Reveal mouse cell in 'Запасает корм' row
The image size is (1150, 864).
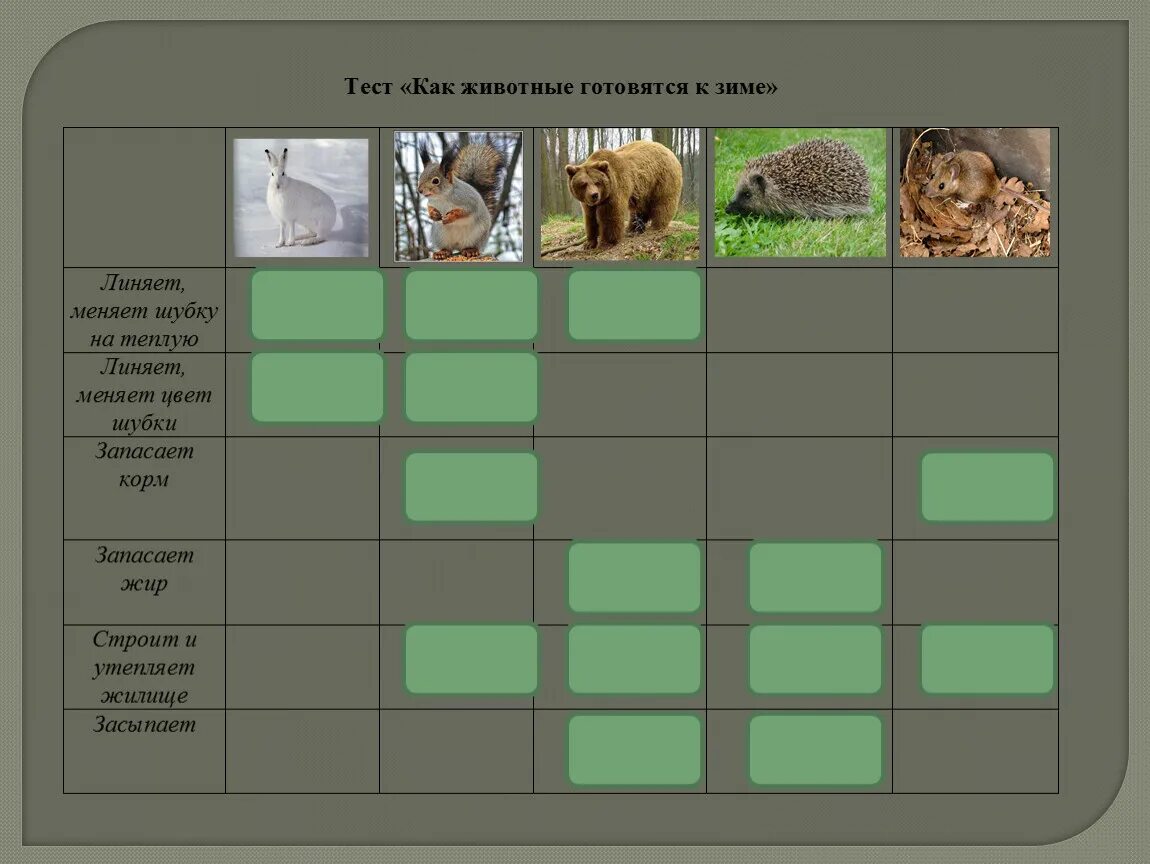point(987,487)
